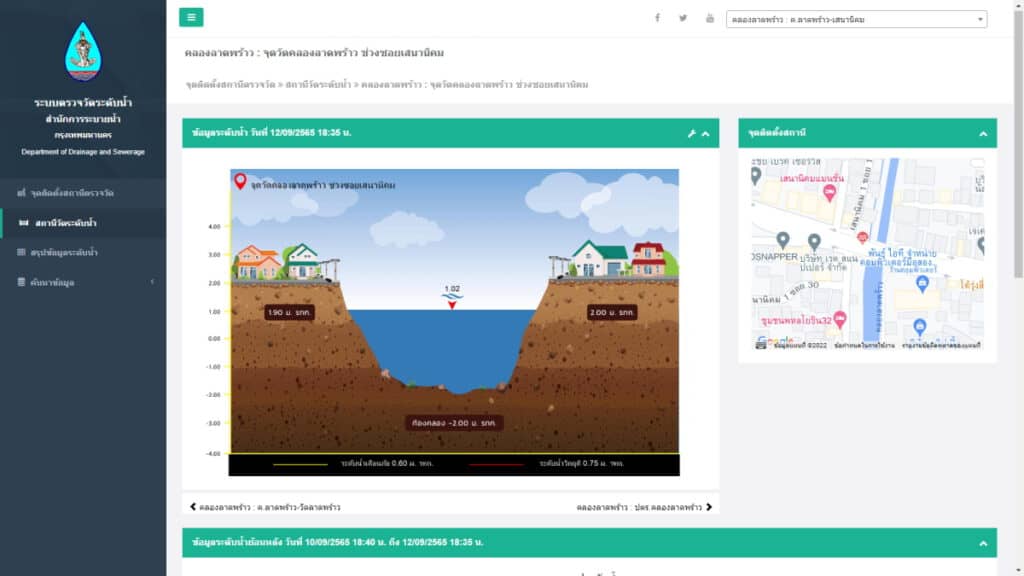Go to next station ปตร.คลองลาดพร้าว
This screenshot has height=576, width=1024.
(645, 507)
